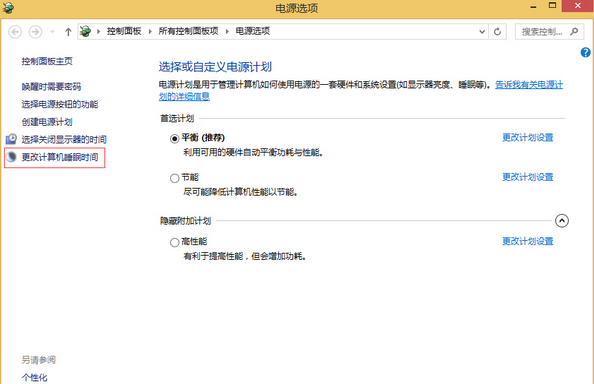Viewport: 594px width, 384px height.
Task: Click 更改计划设置 for 节能 plan
Action: point(528,177)
